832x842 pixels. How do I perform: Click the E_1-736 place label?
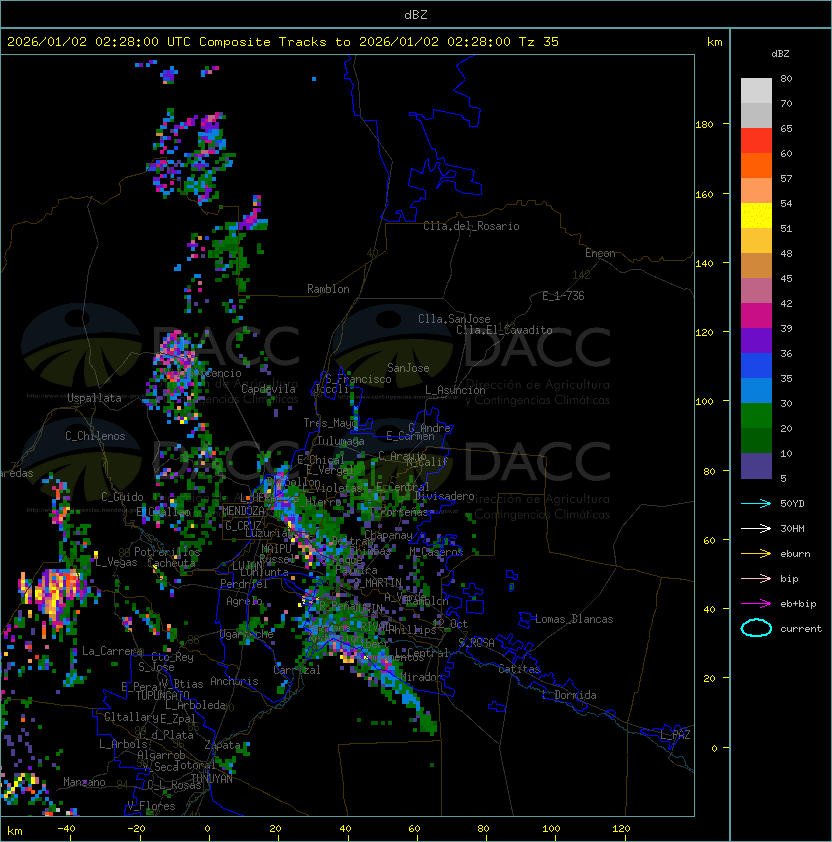click(563, 296)
